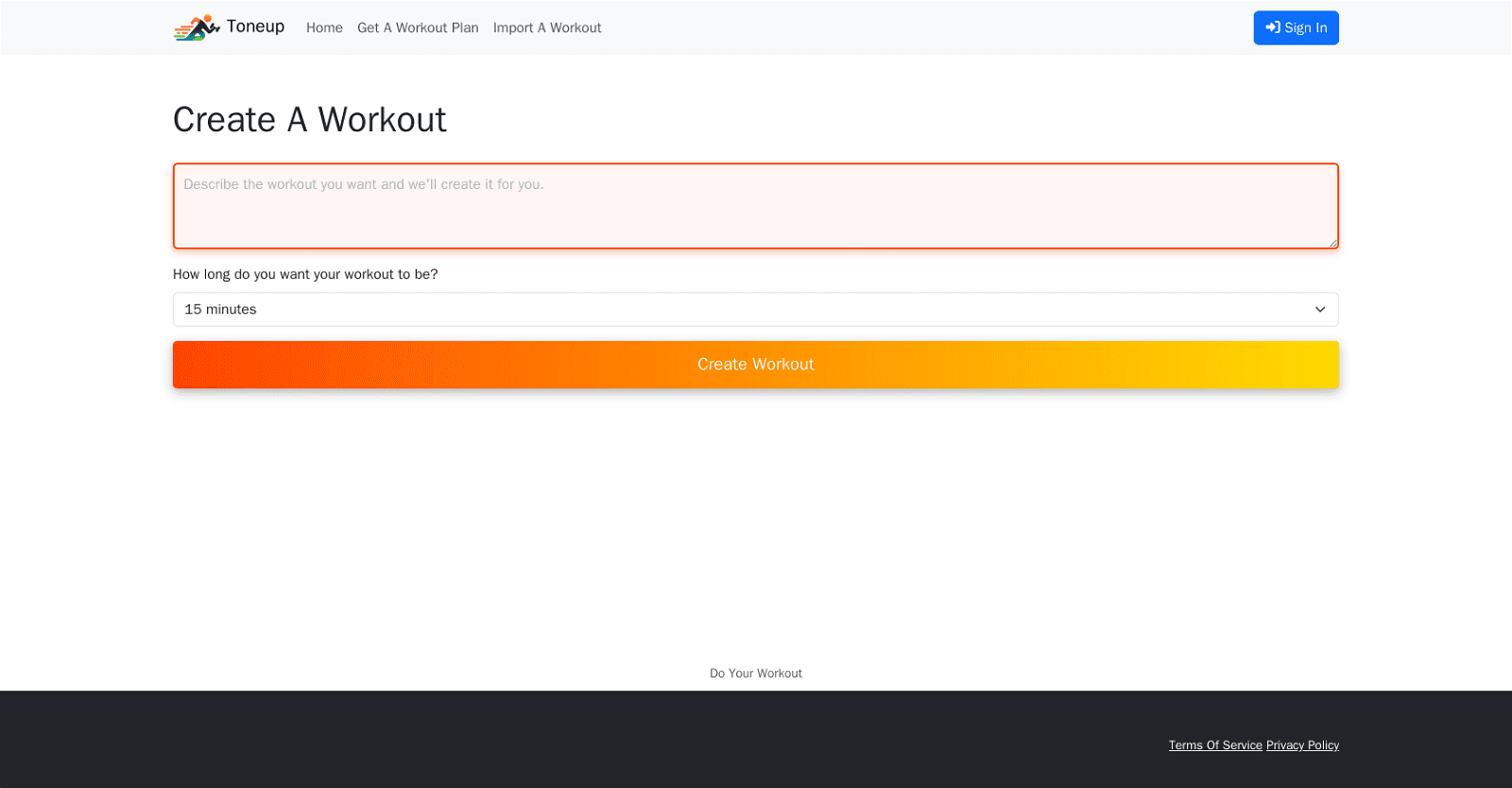
Task: Click the Toneup runner logo icon
Action: pyautogui.click(x=197, y=27)
